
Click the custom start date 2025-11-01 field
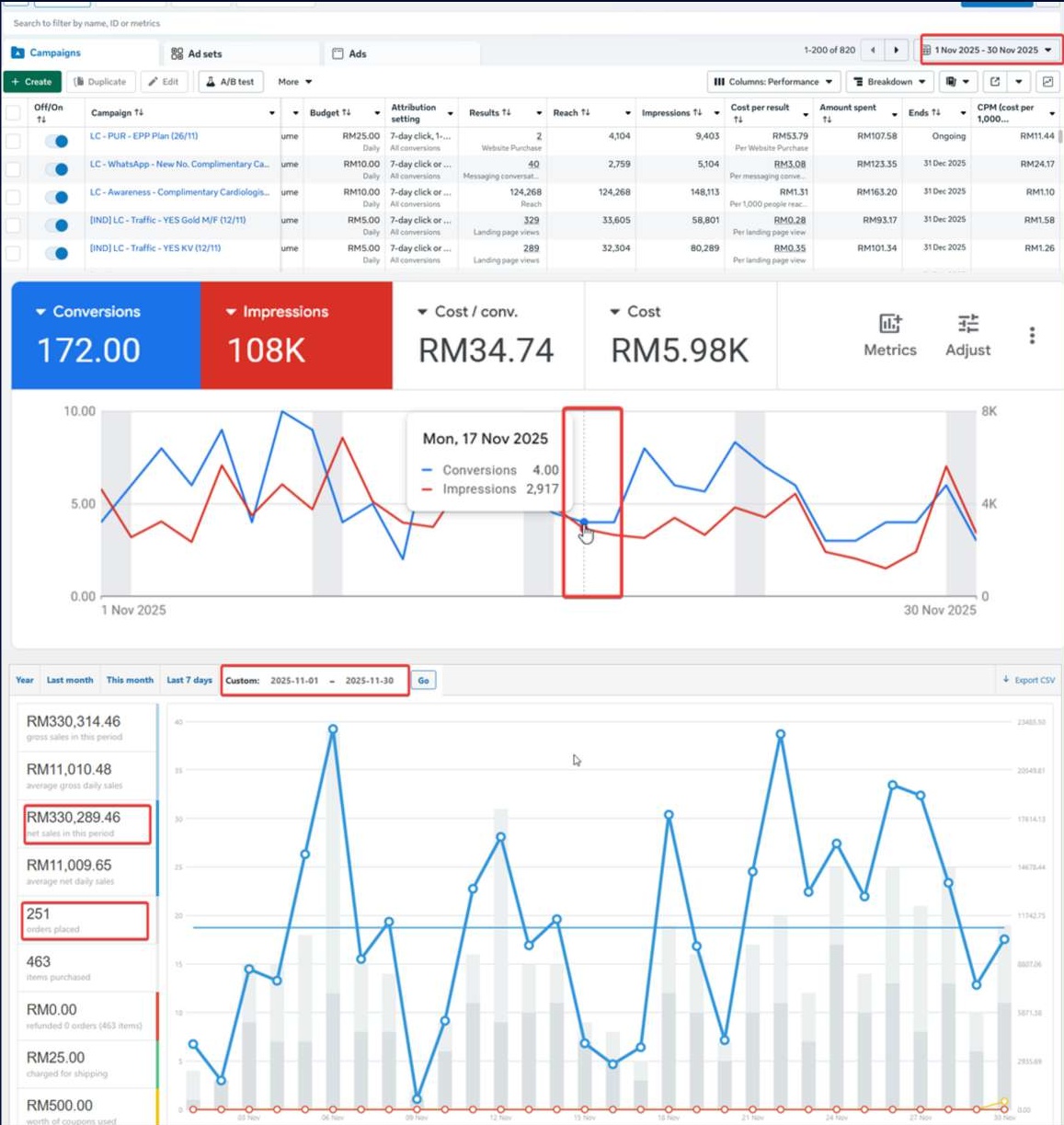point(294,681)
